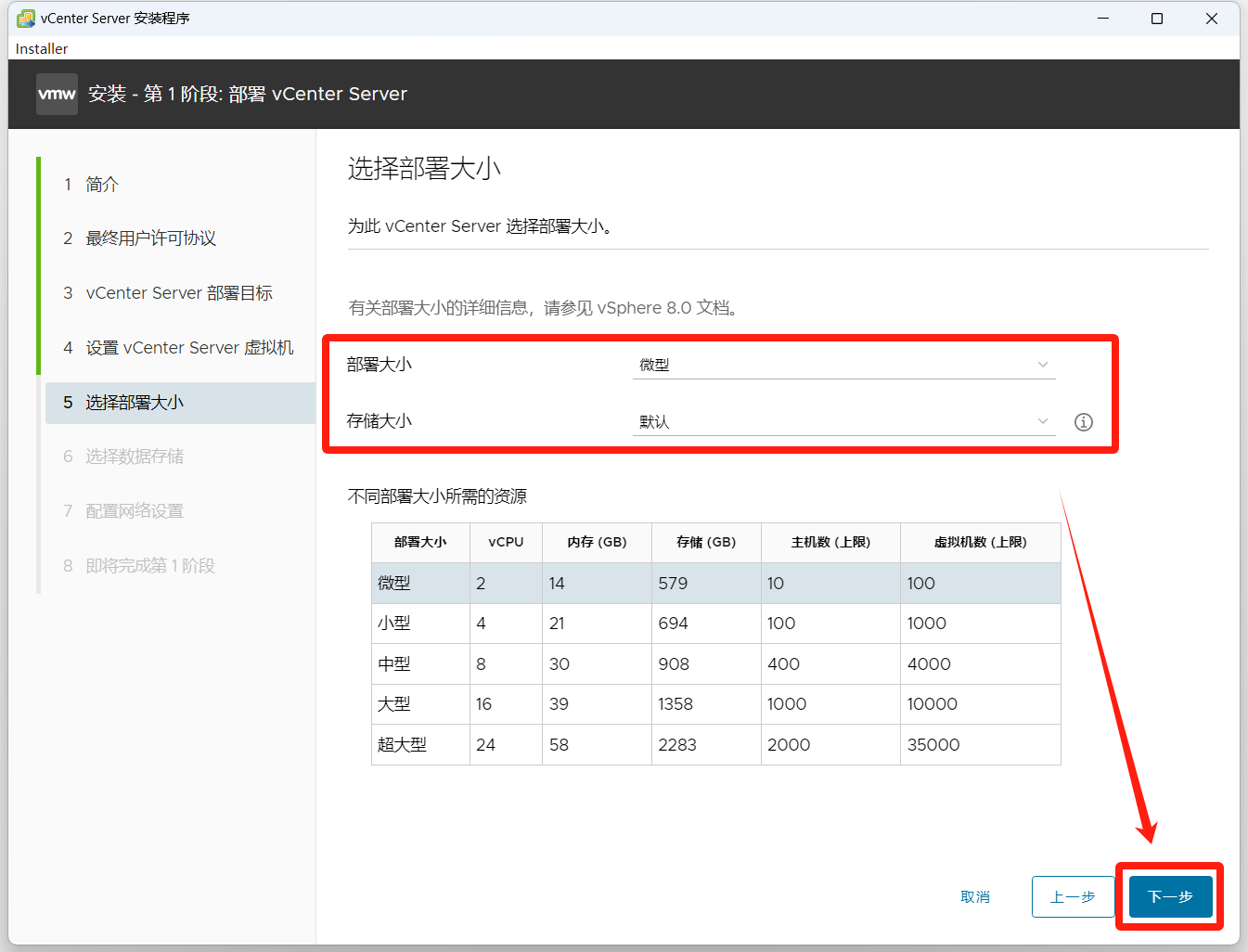The height and width of the screenshot is (952, 1248).
Task: Click the 下一步 button
Action: click(x=1170, y=896)
